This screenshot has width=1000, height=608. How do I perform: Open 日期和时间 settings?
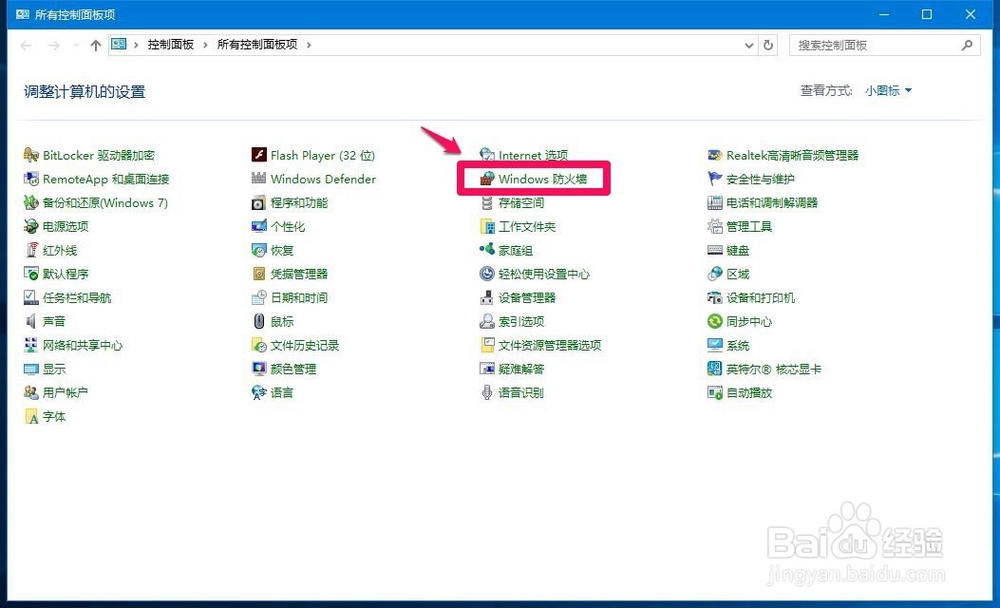coord(297,297)
